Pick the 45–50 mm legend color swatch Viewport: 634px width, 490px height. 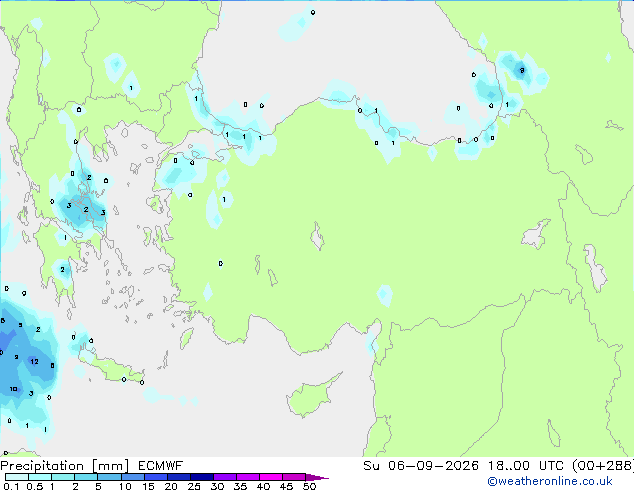pos(294,477)
